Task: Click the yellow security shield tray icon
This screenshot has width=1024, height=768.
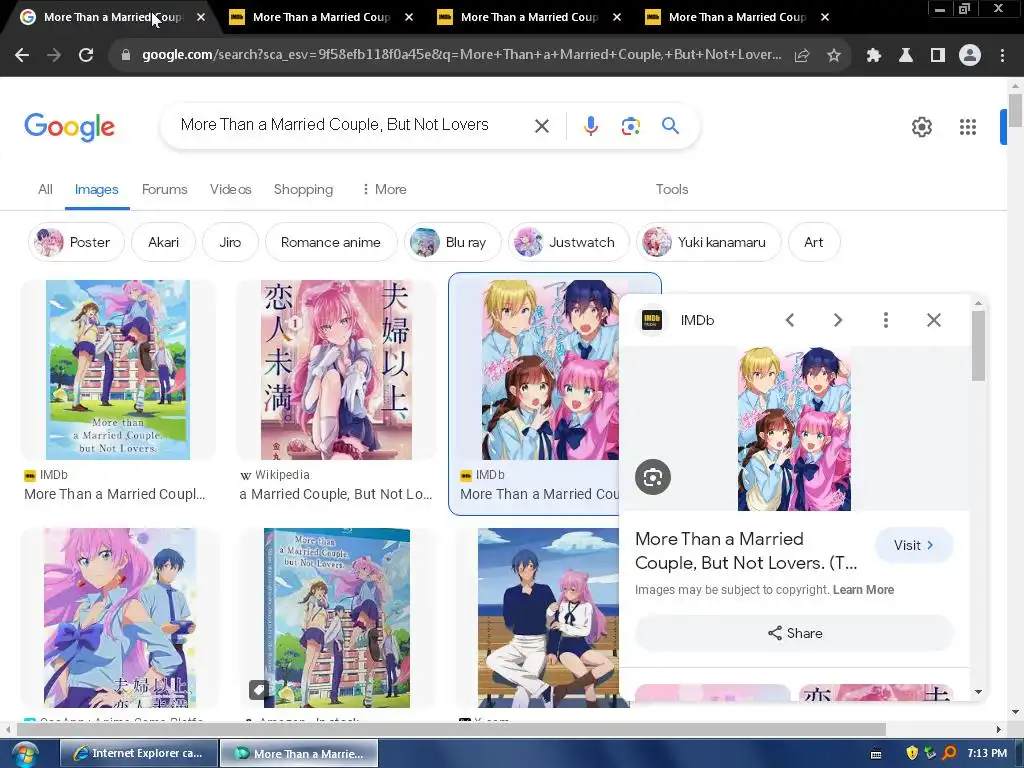Action: (x=912, y=753)
